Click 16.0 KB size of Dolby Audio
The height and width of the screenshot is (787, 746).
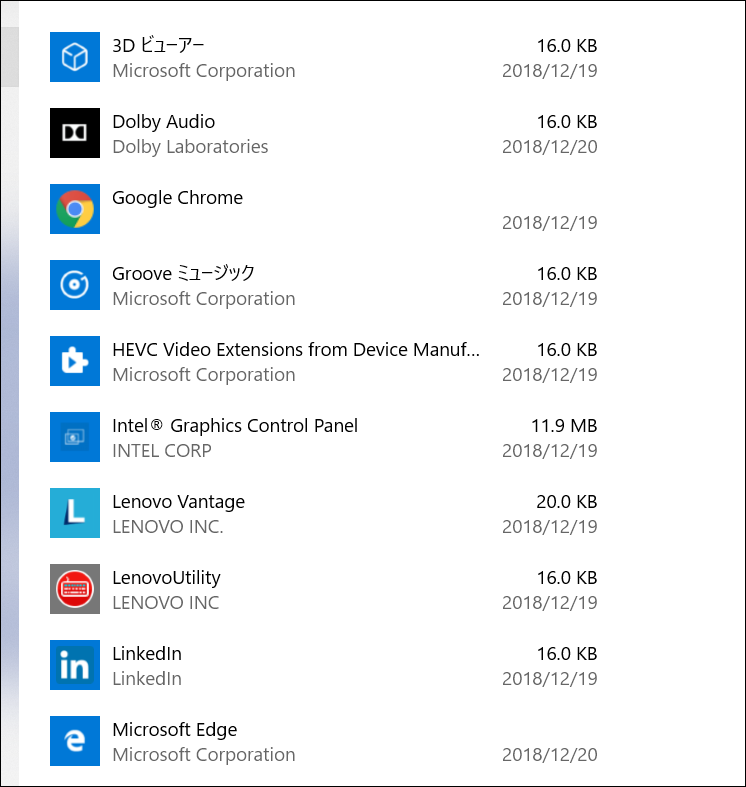567,122
